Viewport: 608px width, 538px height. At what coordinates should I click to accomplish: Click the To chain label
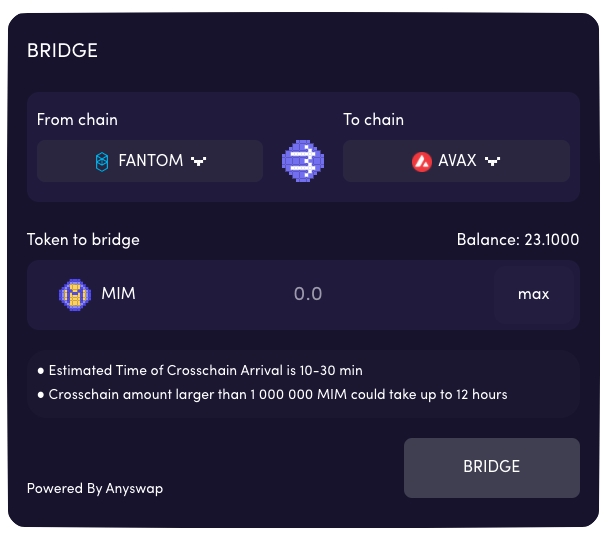click(x=374, y=120)
